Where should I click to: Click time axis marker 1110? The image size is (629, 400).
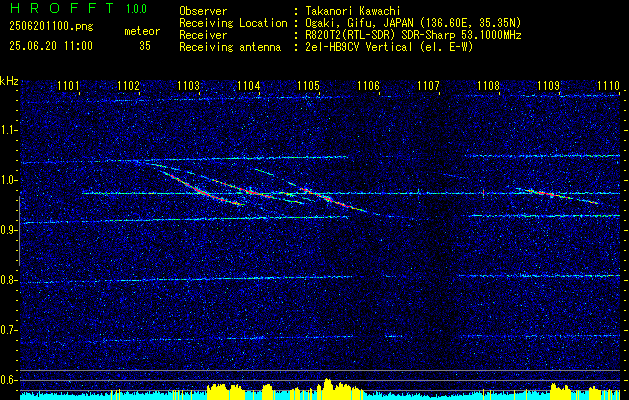coord(609,85)
